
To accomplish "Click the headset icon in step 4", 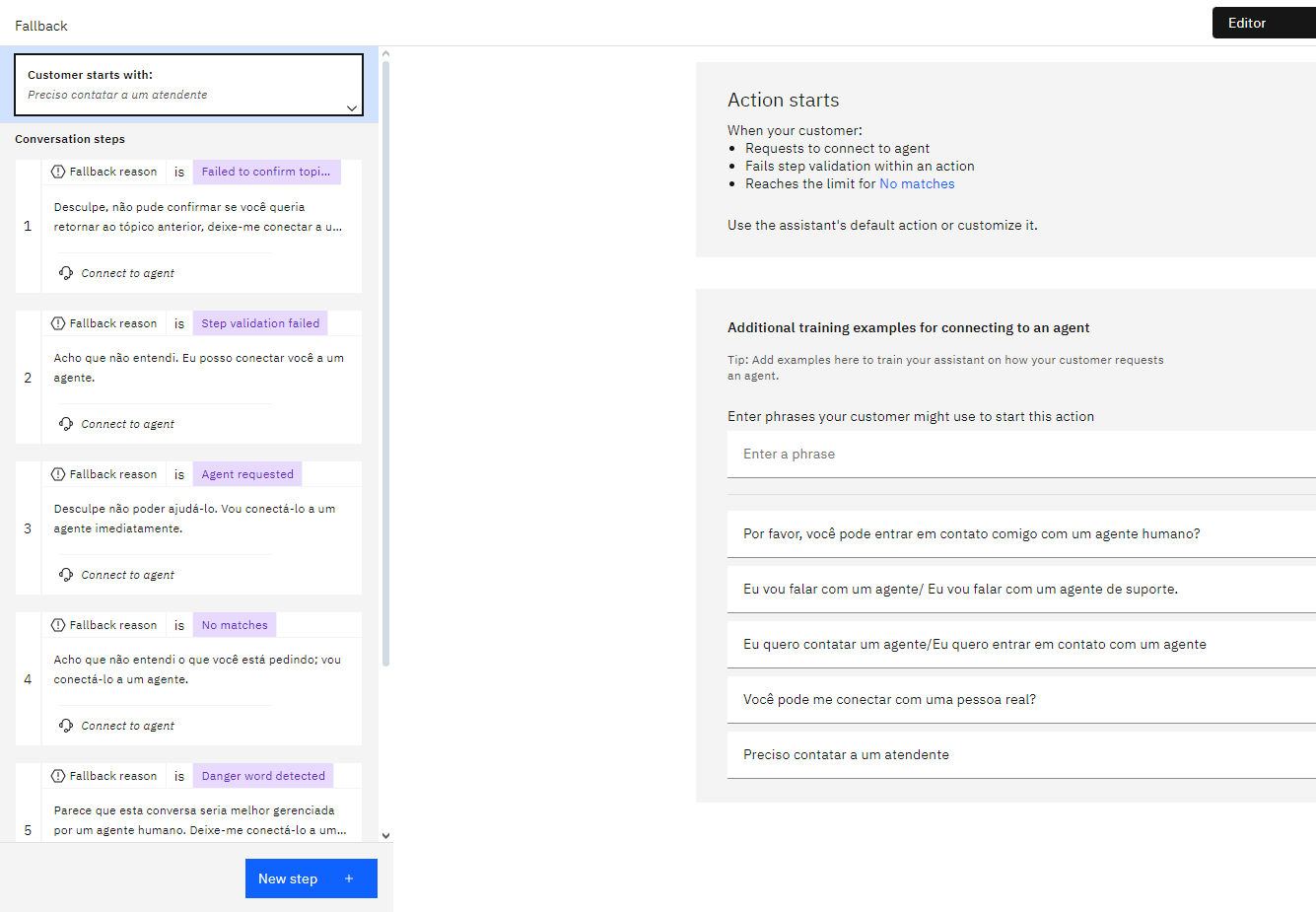I will 66,726.
